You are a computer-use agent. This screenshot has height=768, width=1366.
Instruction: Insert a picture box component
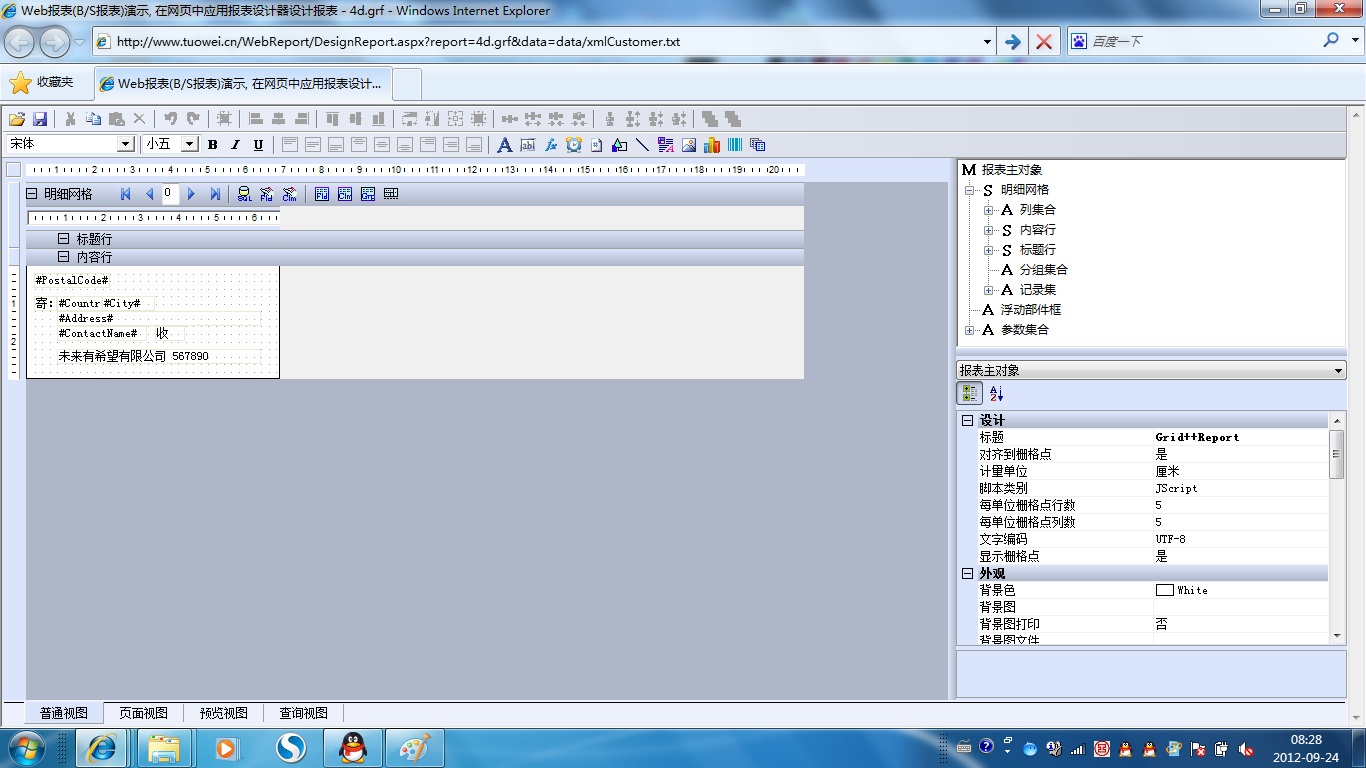click(689, 145)
